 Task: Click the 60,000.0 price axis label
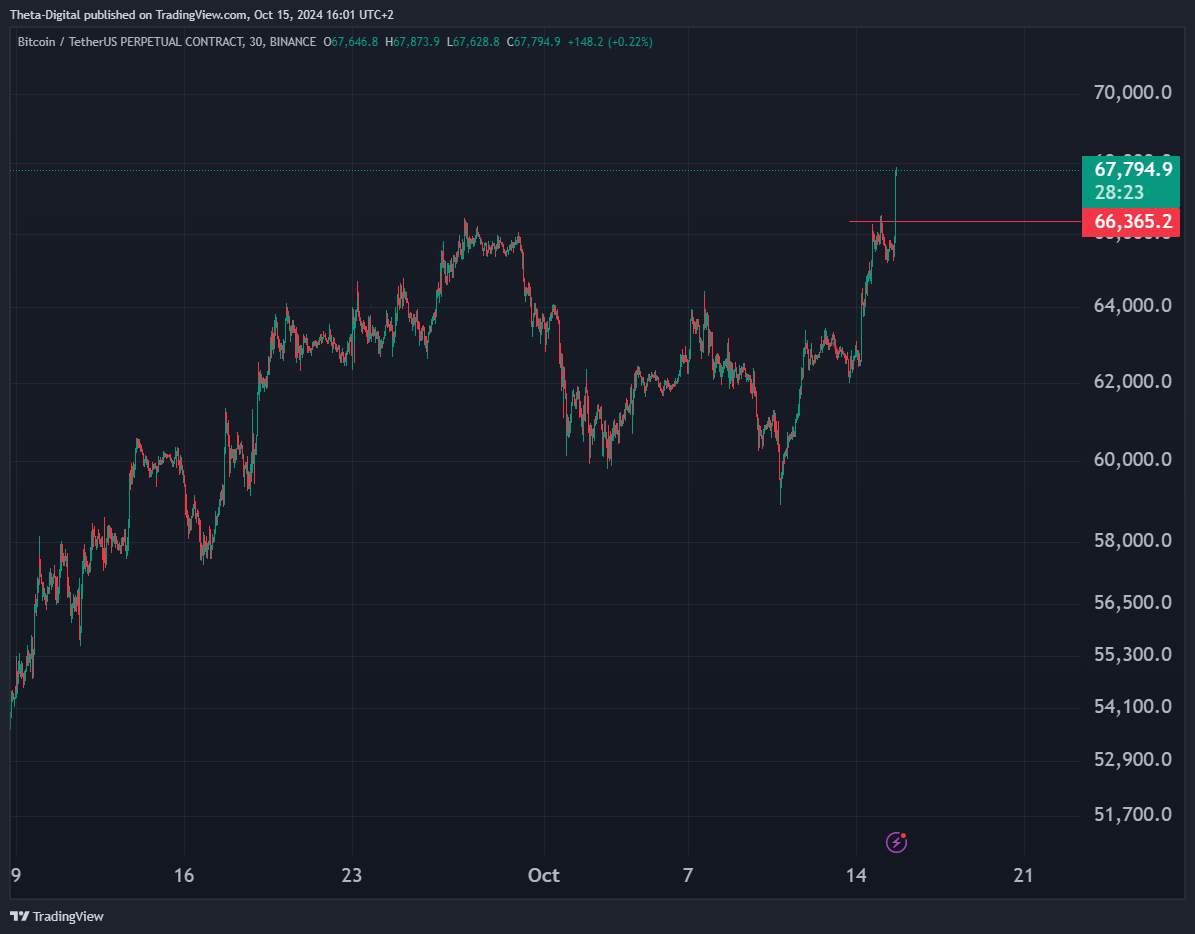point(1133,459)
